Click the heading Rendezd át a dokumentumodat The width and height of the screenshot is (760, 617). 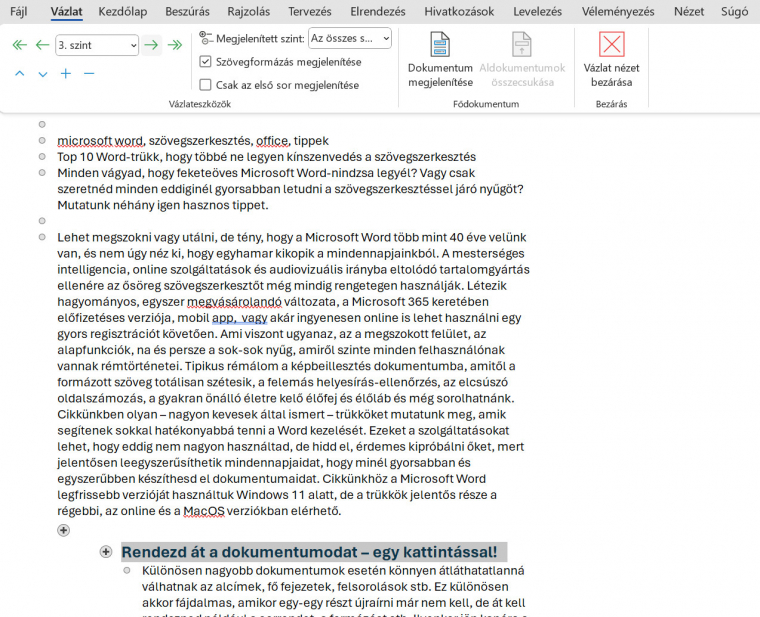pos(309,552)
